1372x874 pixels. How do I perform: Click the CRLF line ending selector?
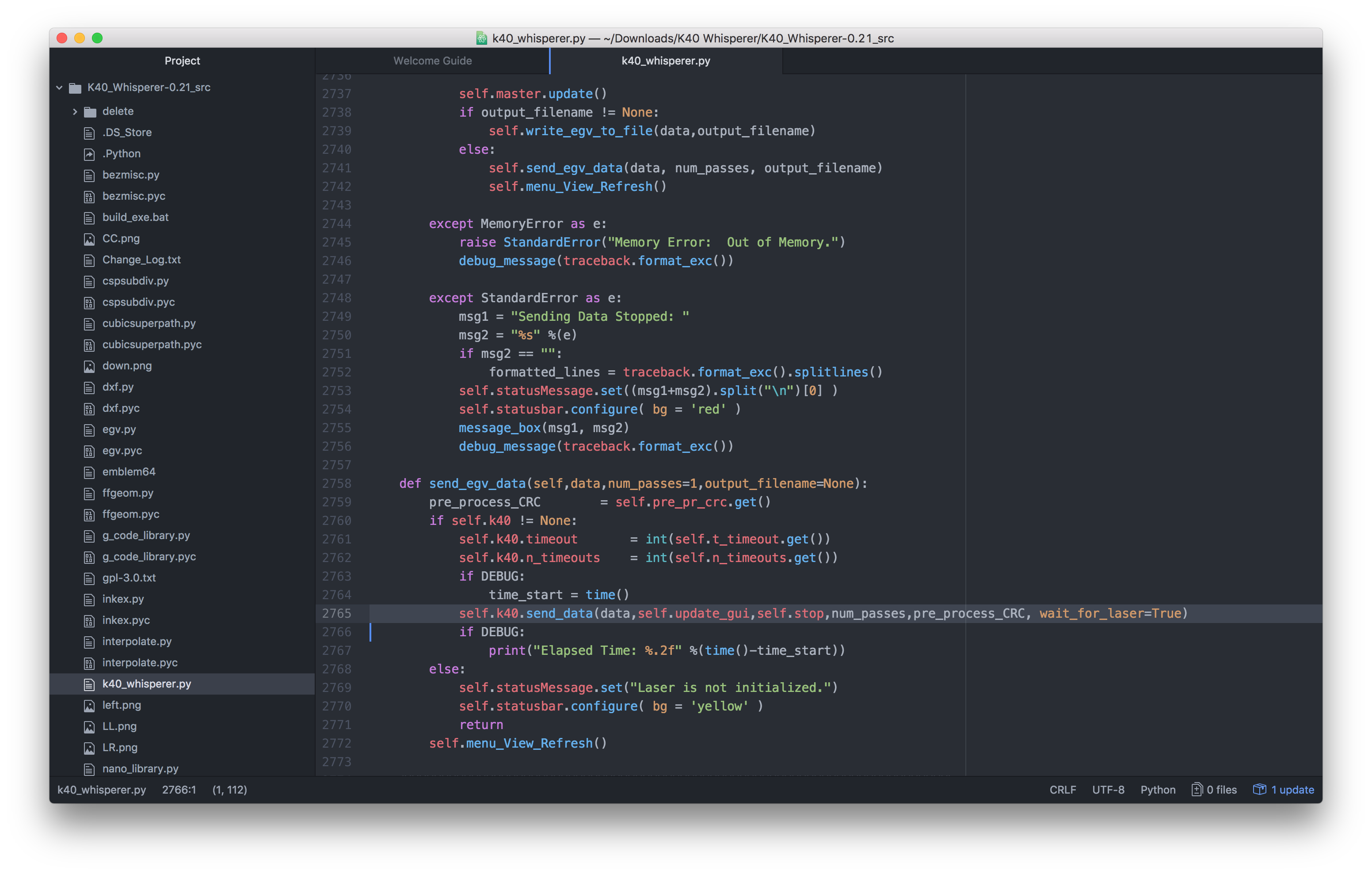pyautogui.click(x=1063, y=790)
